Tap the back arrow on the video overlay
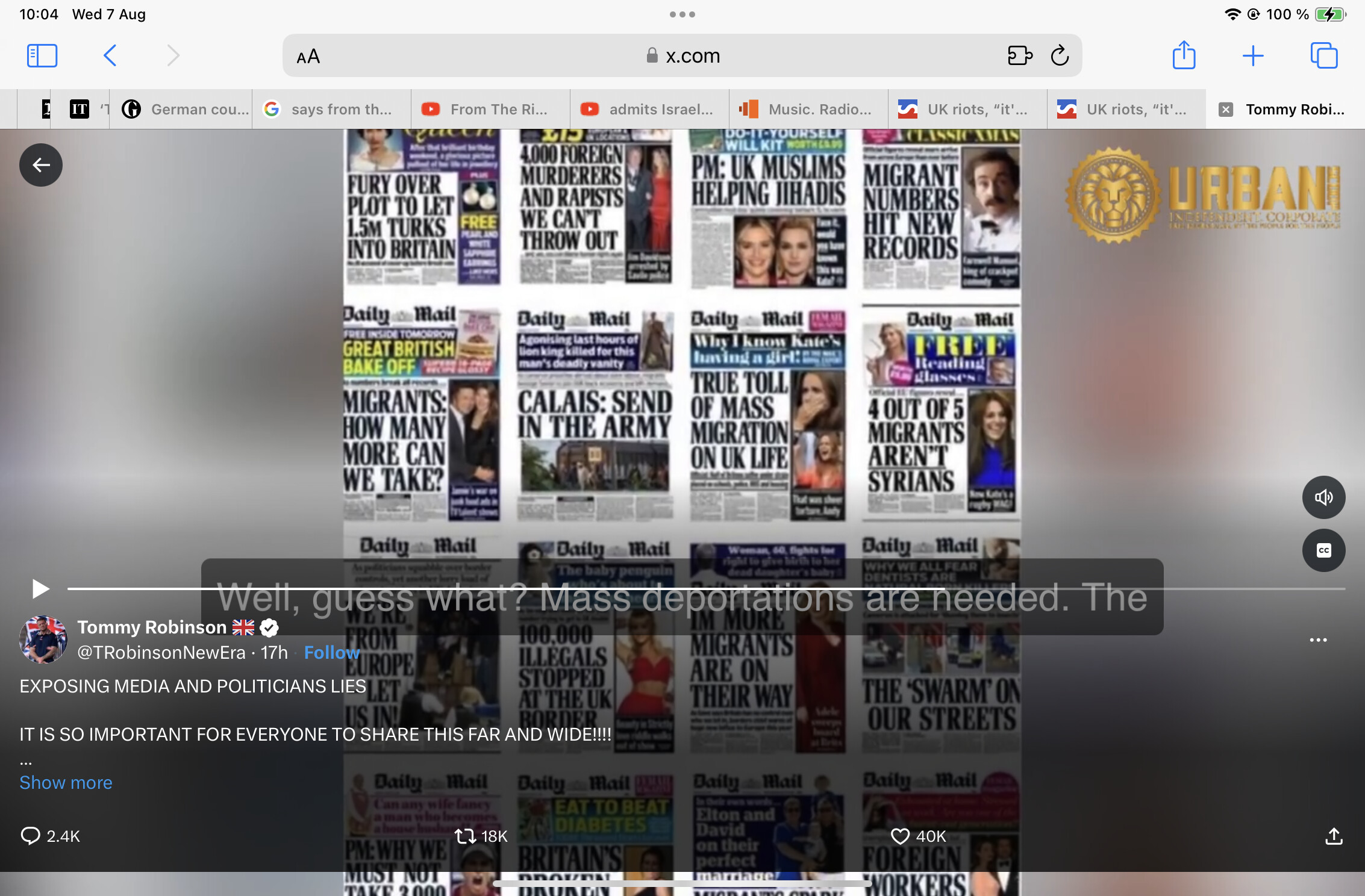 pos(41,165)
